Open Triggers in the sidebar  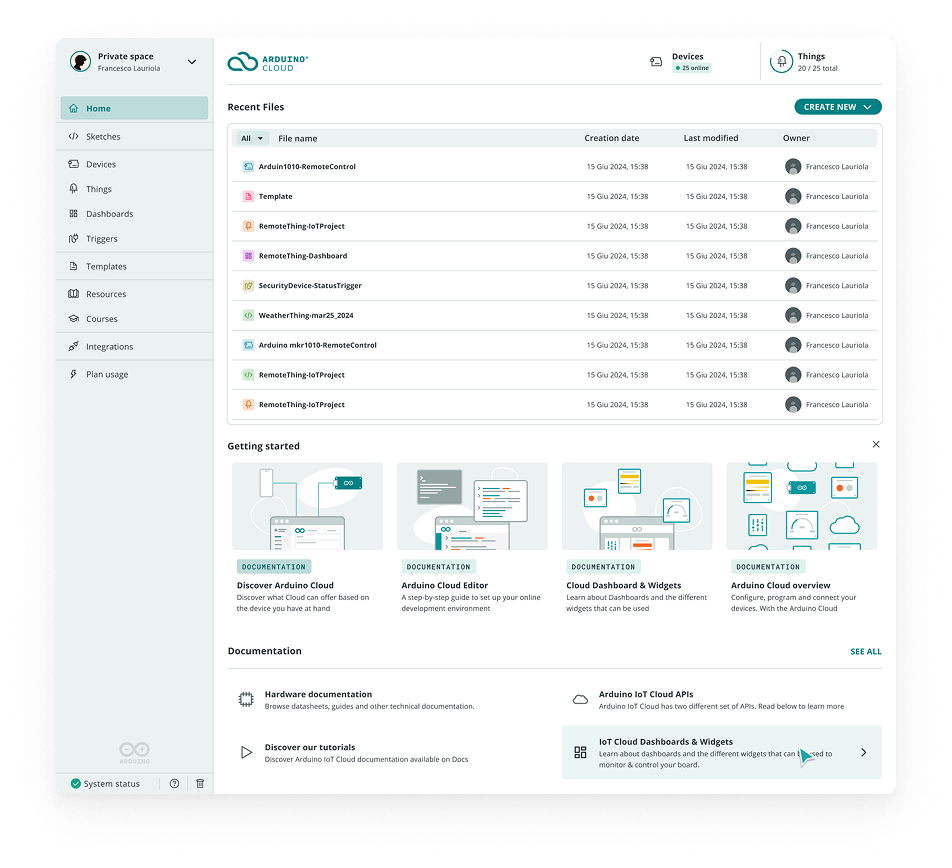click(x=134, y=239)
